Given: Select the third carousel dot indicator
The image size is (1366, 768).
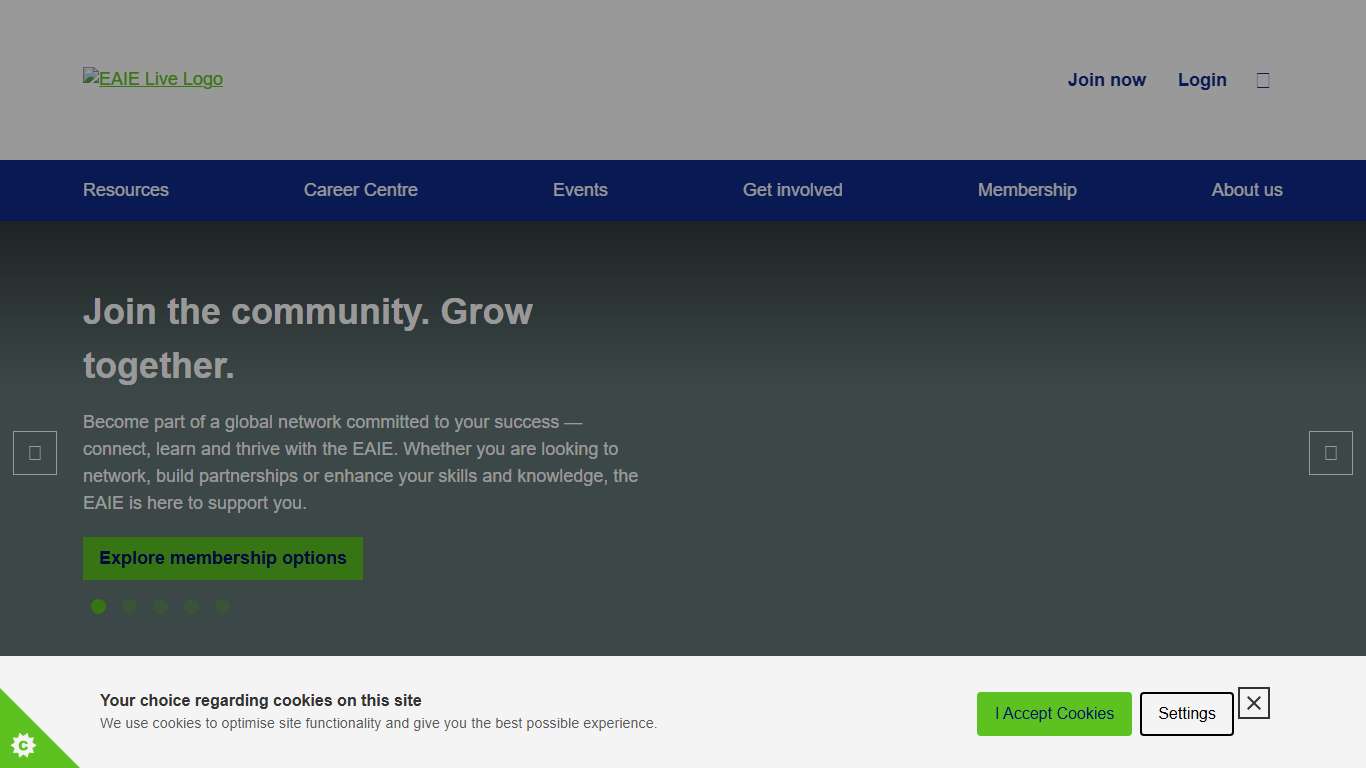Looking at the screenshot, I should tap(160, 607).
